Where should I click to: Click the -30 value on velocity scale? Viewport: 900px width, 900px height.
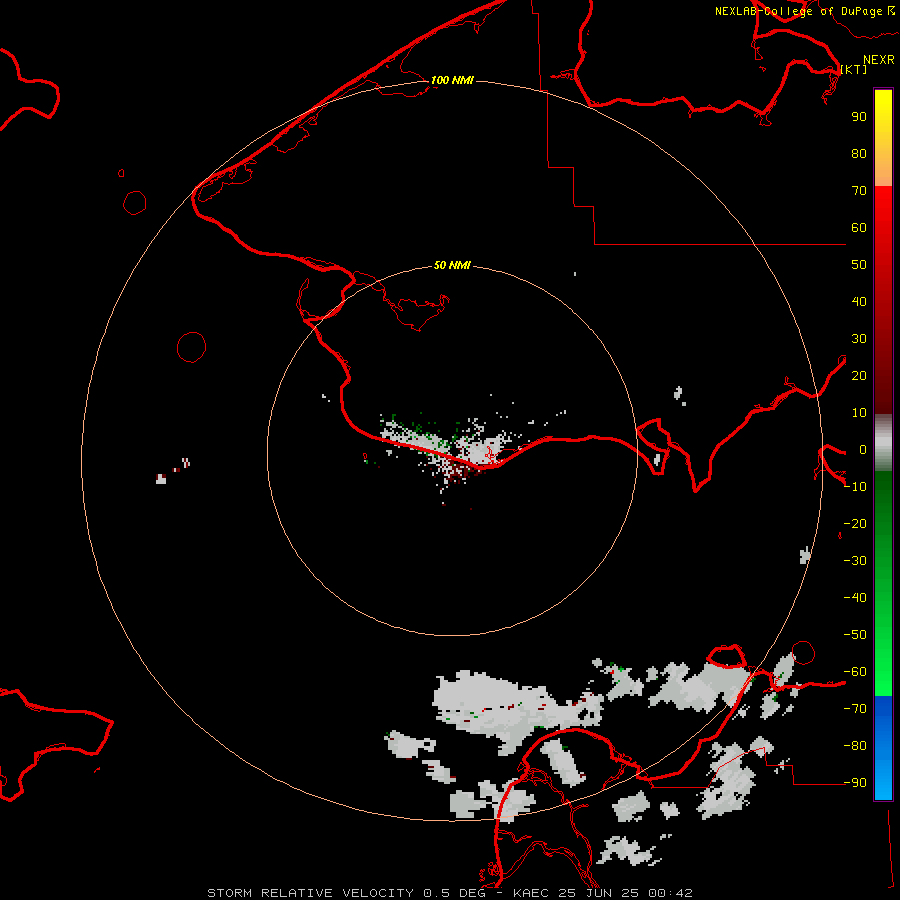(855, 561)
